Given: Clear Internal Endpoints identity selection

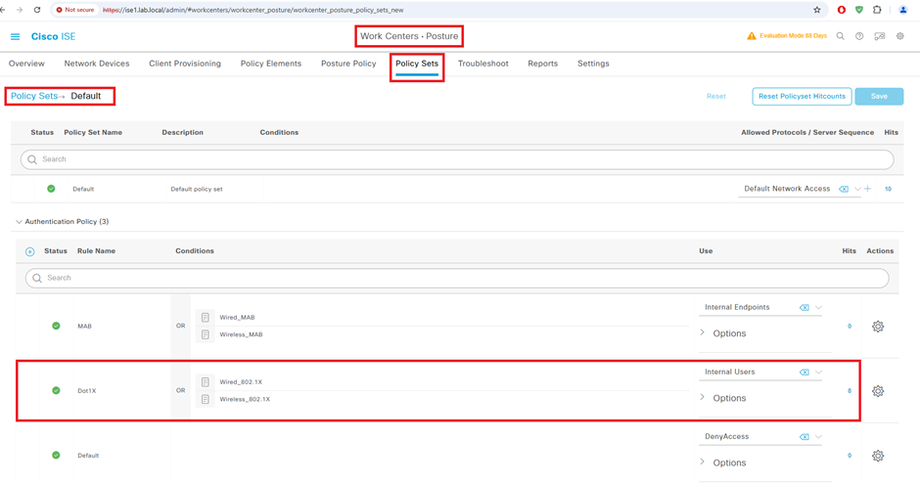Looking at the screenshot, I should [x=804, y=307].
